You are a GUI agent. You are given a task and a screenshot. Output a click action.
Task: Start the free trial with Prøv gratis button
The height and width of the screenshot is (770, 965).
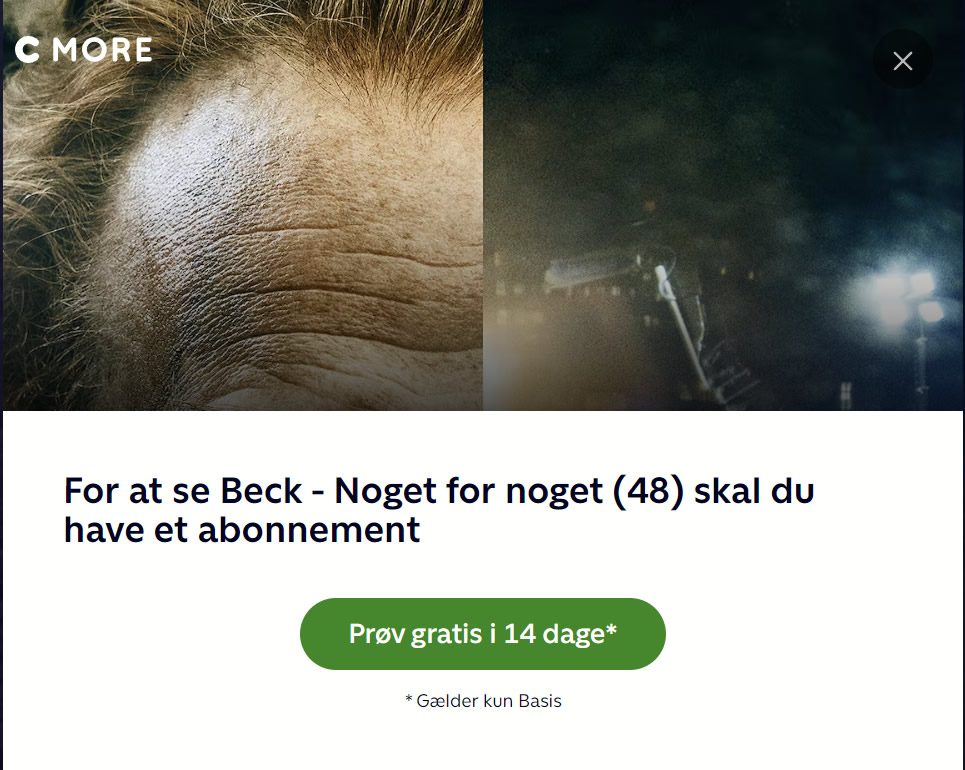[482, 633]
